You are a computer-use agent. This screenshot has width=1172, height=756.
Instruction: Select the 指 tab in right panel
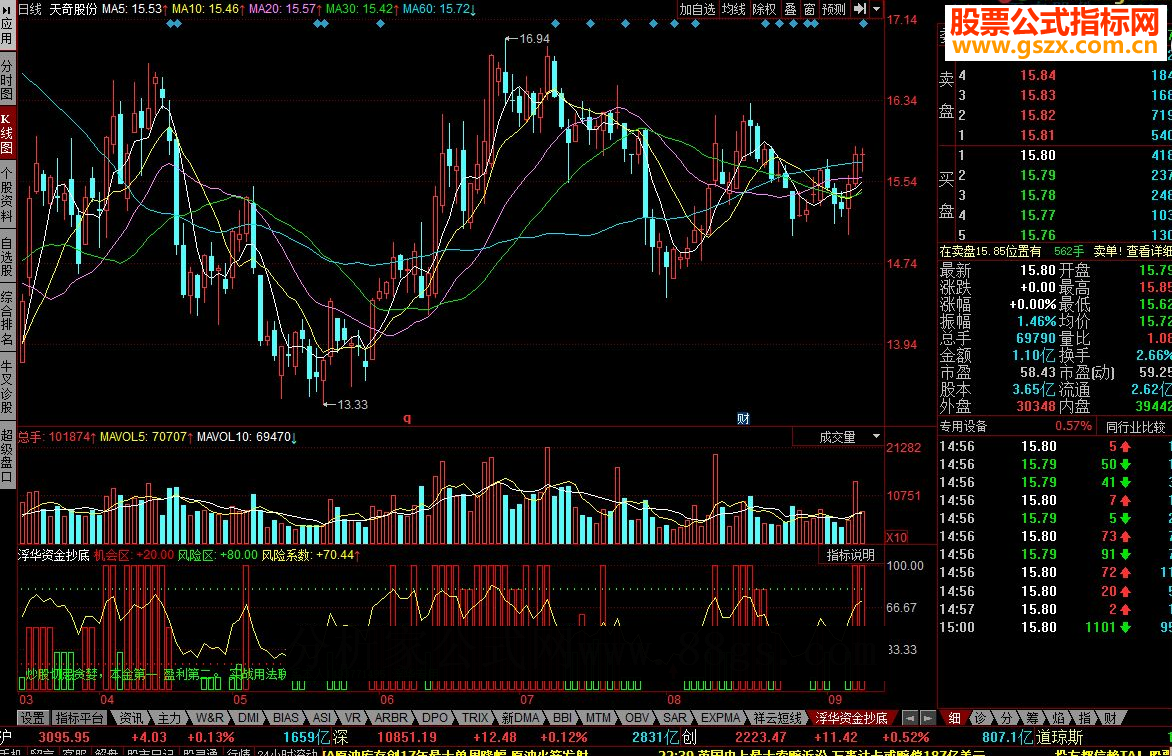point(1084,718)
